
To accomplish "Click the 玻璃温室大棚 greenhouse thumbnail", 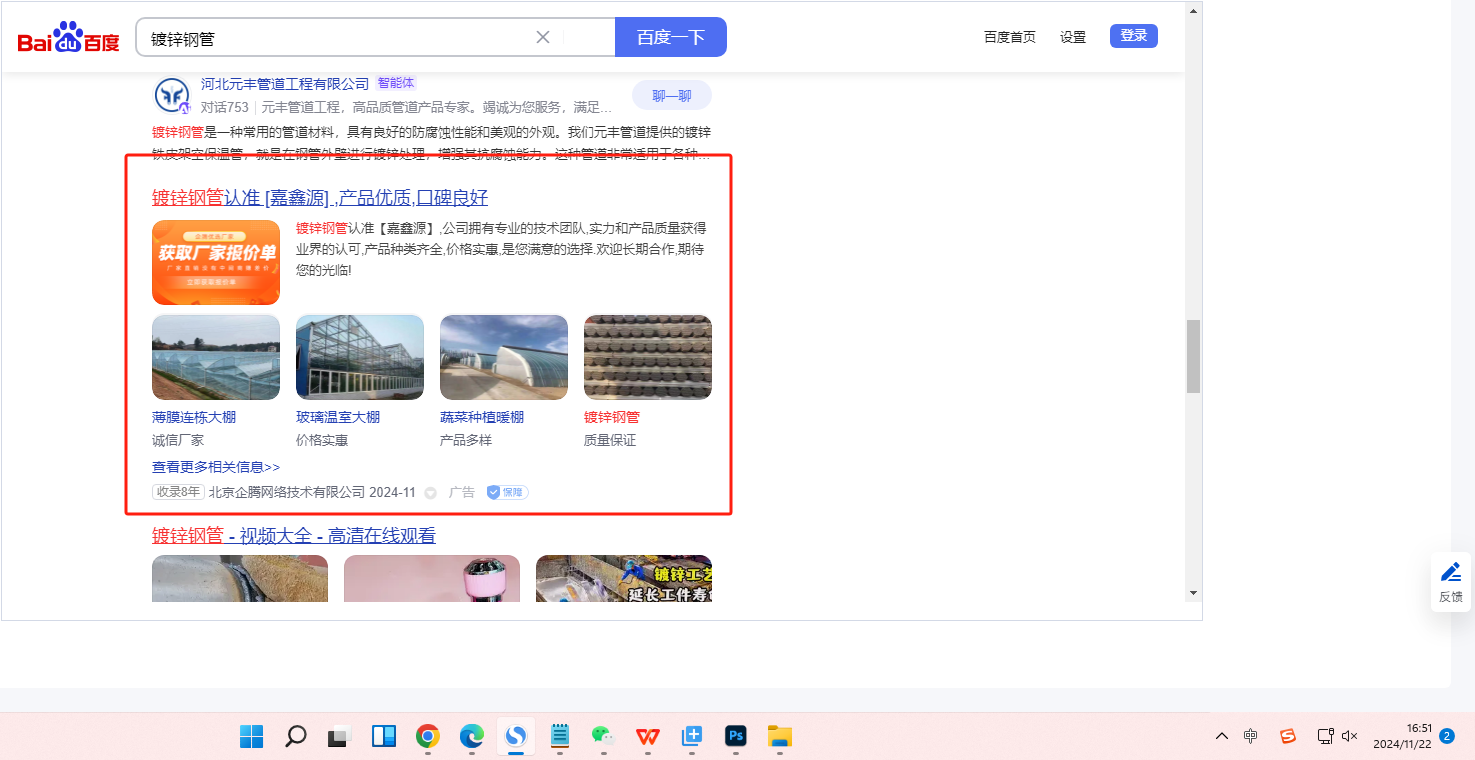I will coord(360,358).
